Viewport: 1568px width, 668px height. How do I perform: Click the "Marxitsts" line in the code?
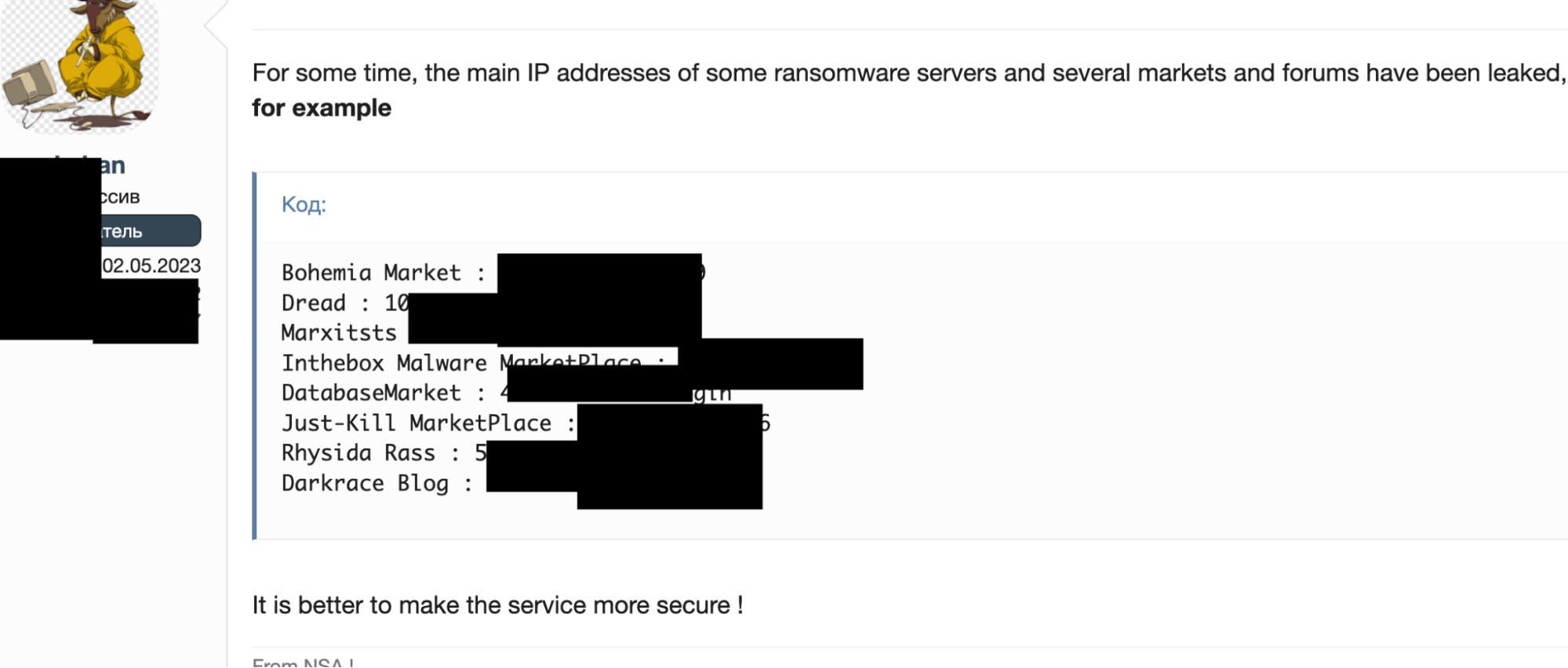(x=339, y=333)
